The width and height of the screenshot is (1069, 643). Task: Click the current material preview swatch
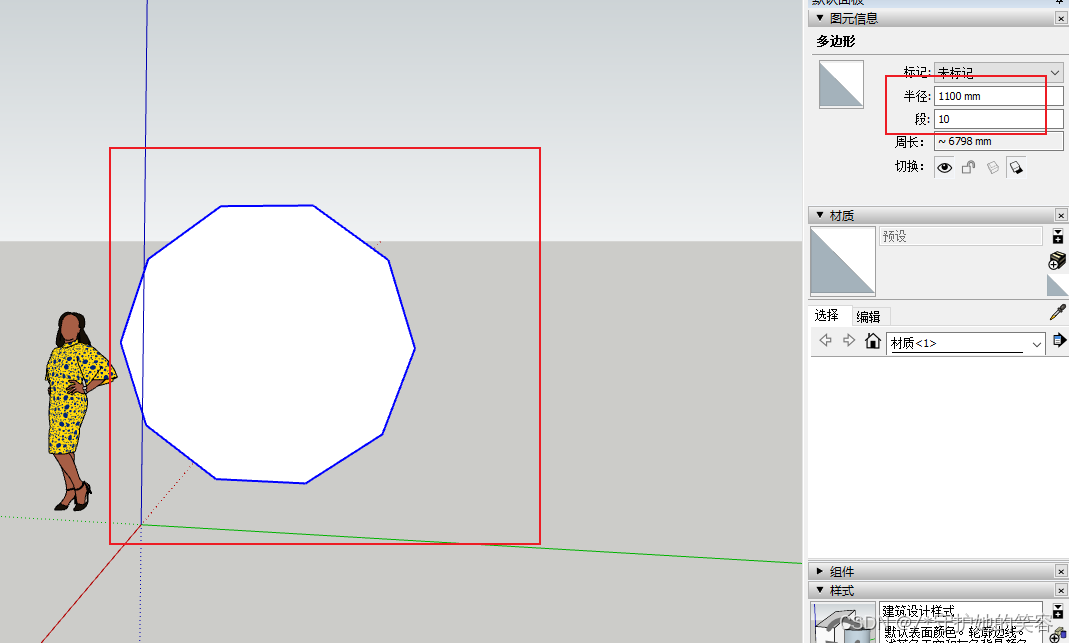[x=843, y=260]
